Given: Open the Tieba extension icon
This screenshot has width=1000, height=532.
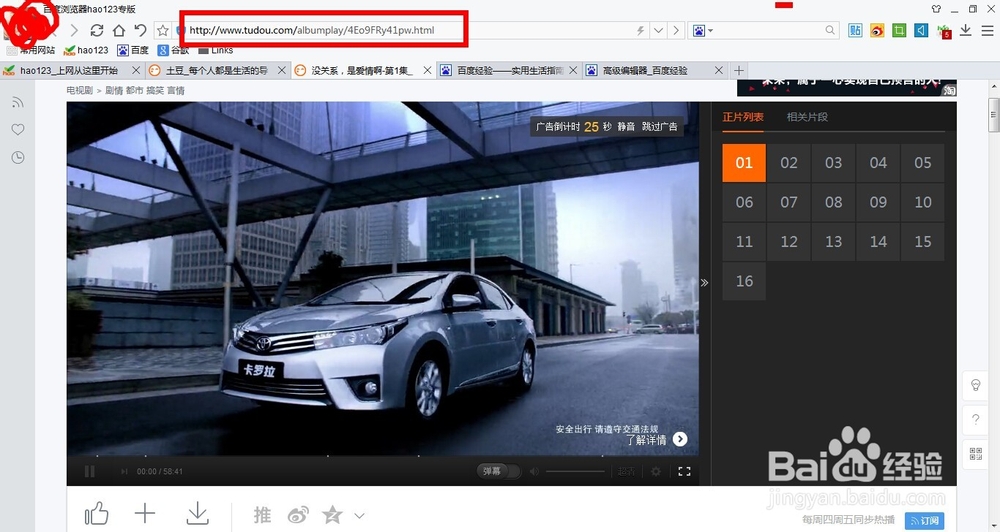Looking at the screenshot, I should pyautogui.click(x=855, y=30).
